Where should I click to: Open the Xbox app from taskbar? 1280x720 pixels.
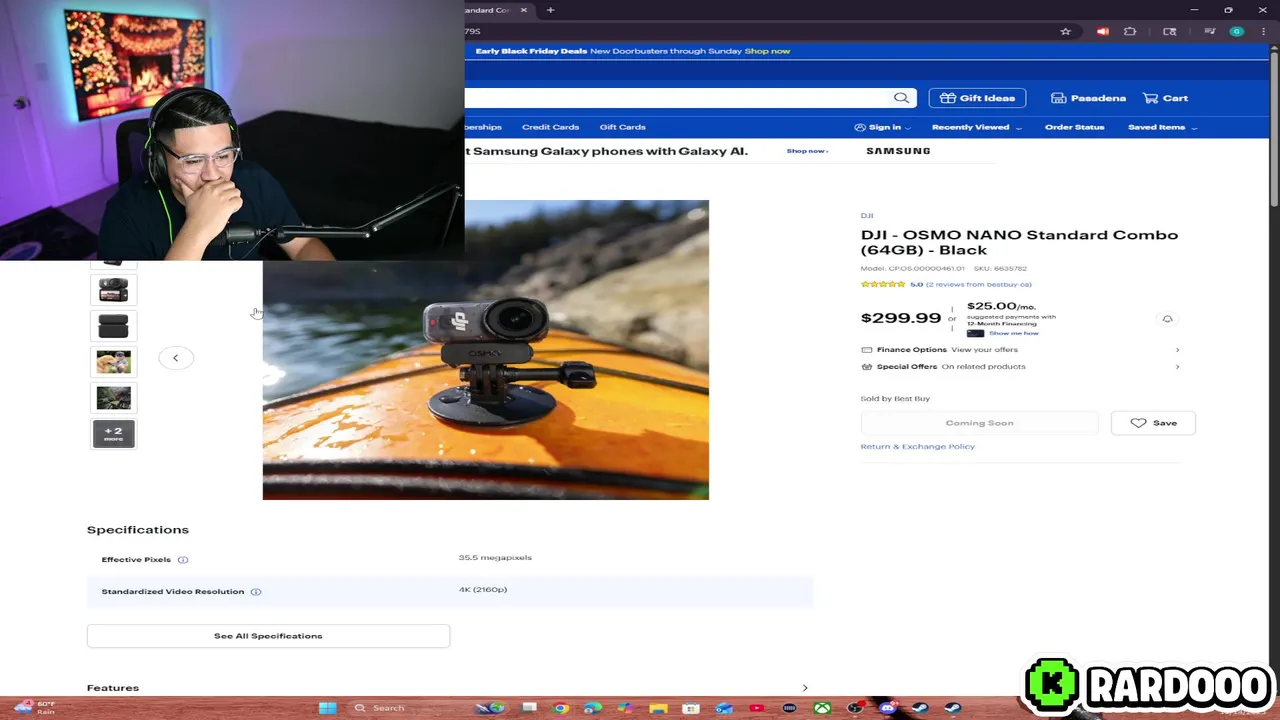[x=822, y=708]
